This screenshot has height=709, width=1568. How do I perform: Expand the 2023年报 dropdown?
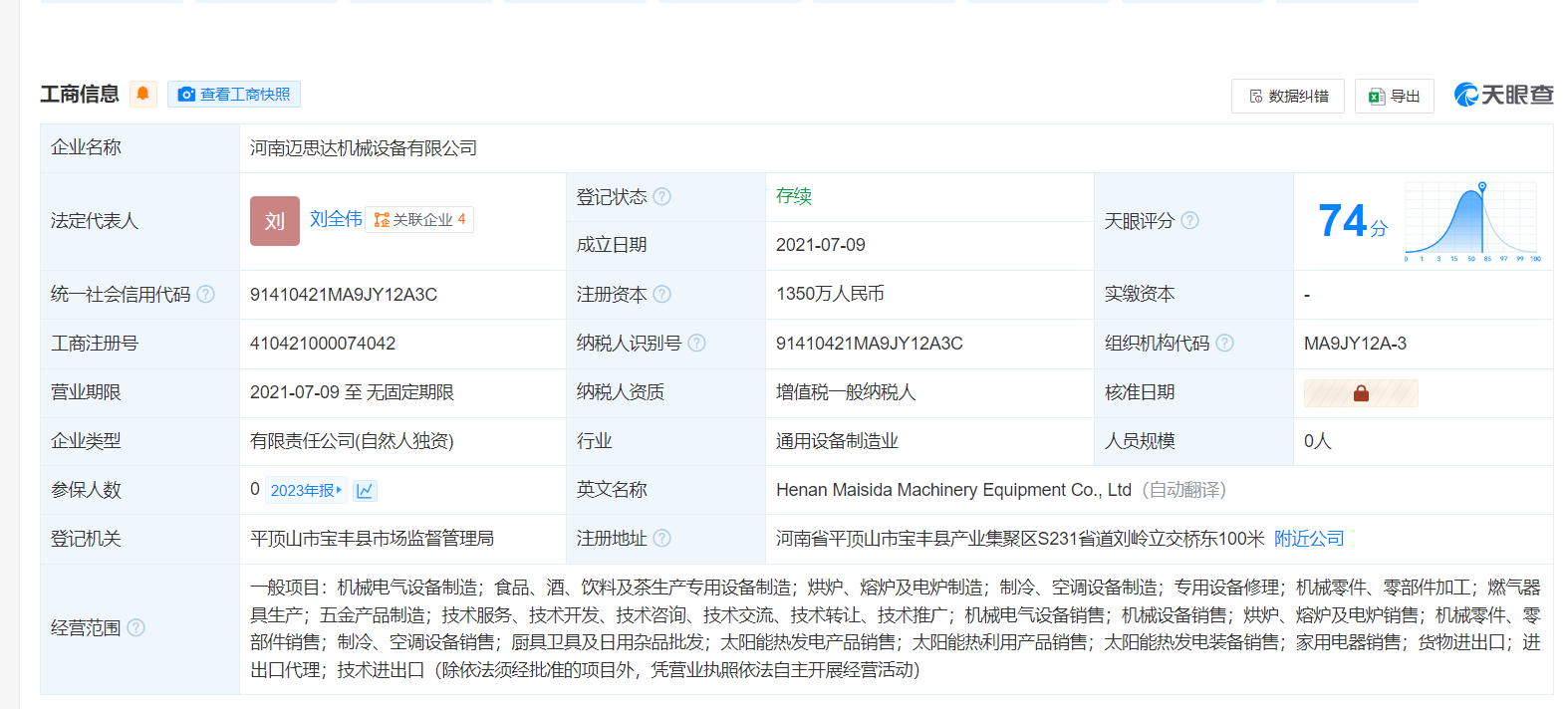coord(306,490)
